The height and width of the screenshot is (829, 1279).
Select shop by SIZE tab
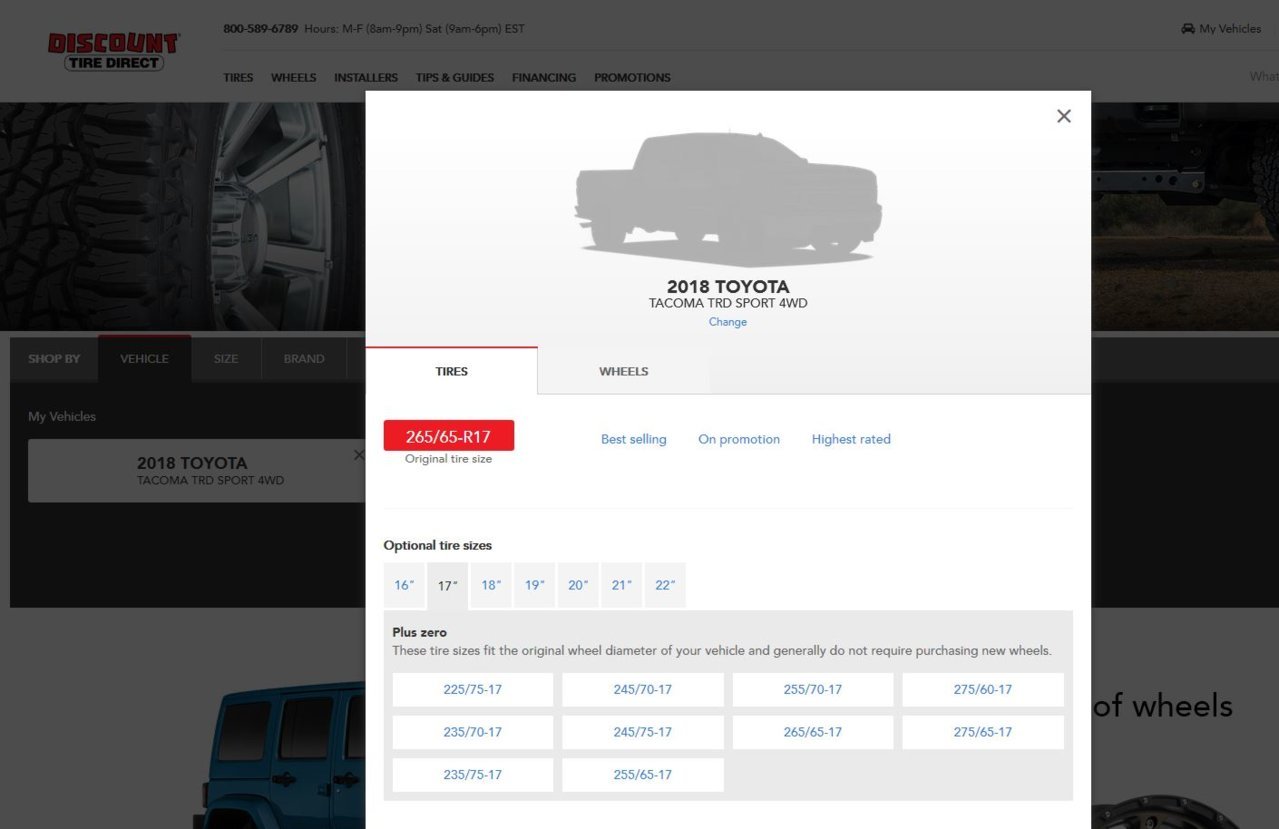[226, 359]
